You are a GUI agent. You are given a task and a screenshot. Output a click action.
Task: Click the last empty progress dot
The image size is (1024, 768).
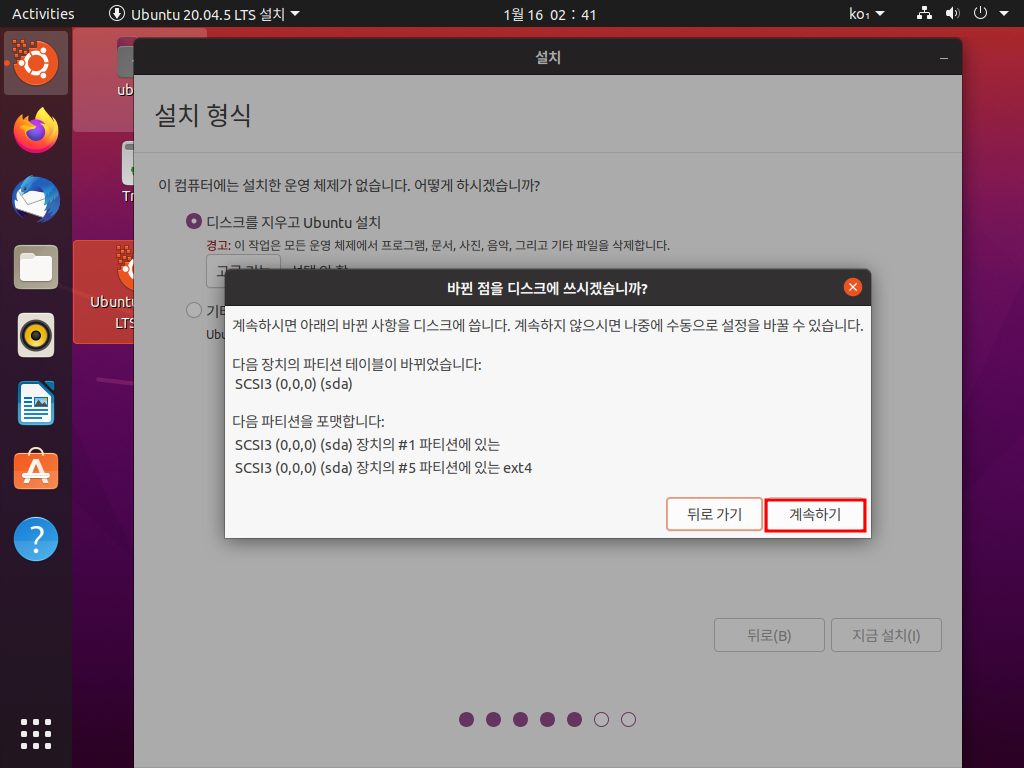coord(628,719)
